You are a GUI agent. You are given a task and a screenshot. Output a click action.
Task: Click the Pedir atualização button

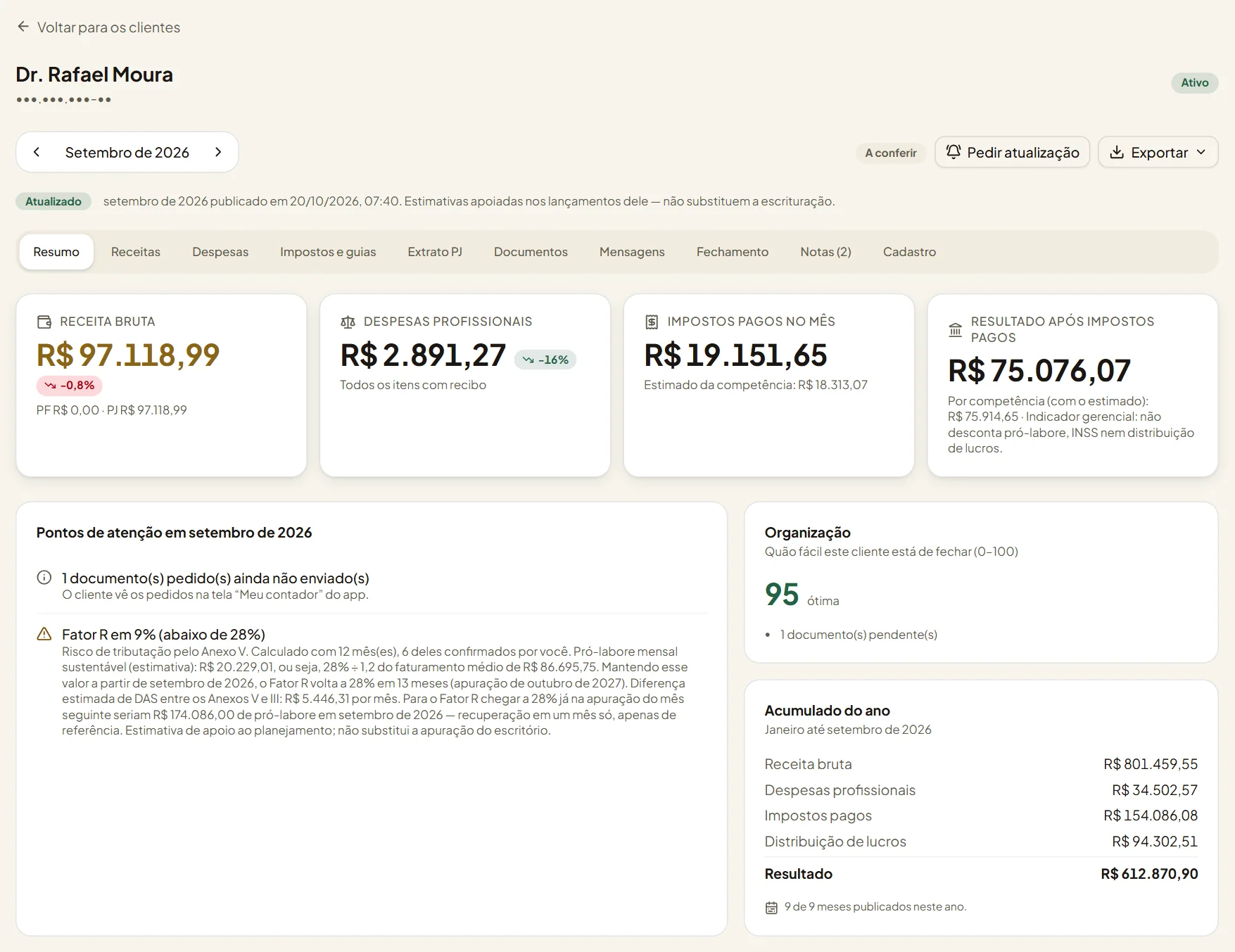1012,152
